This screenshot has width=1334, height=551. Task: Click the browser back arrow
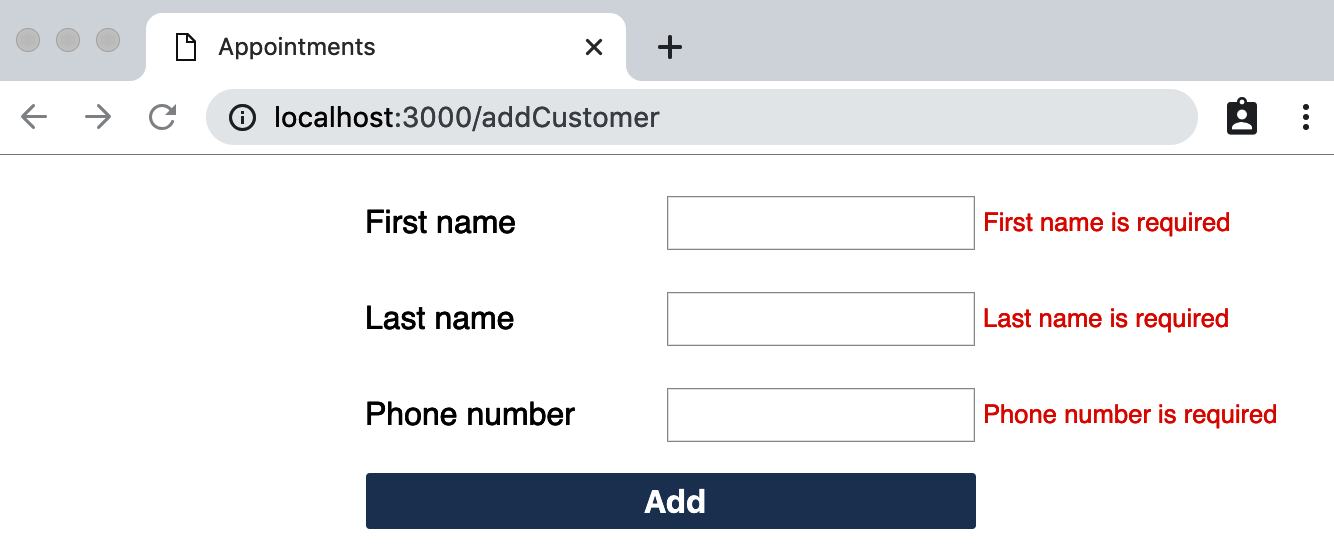pyautogui.click(x=34, y=117)
